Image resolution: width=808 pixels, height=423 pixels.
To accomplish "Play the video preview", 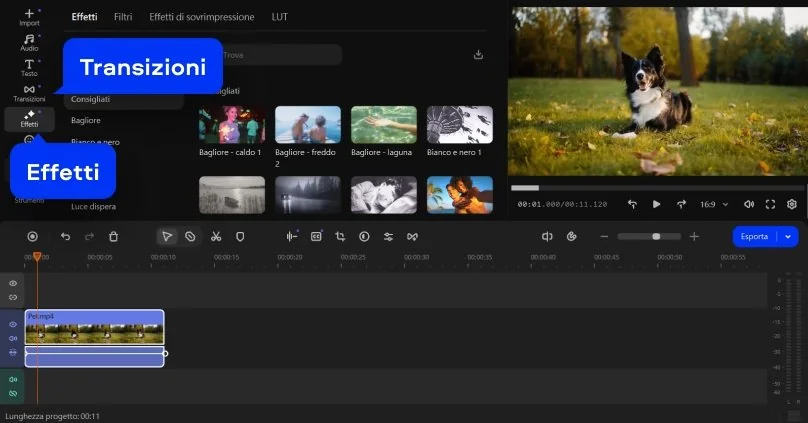I will 656,204.
